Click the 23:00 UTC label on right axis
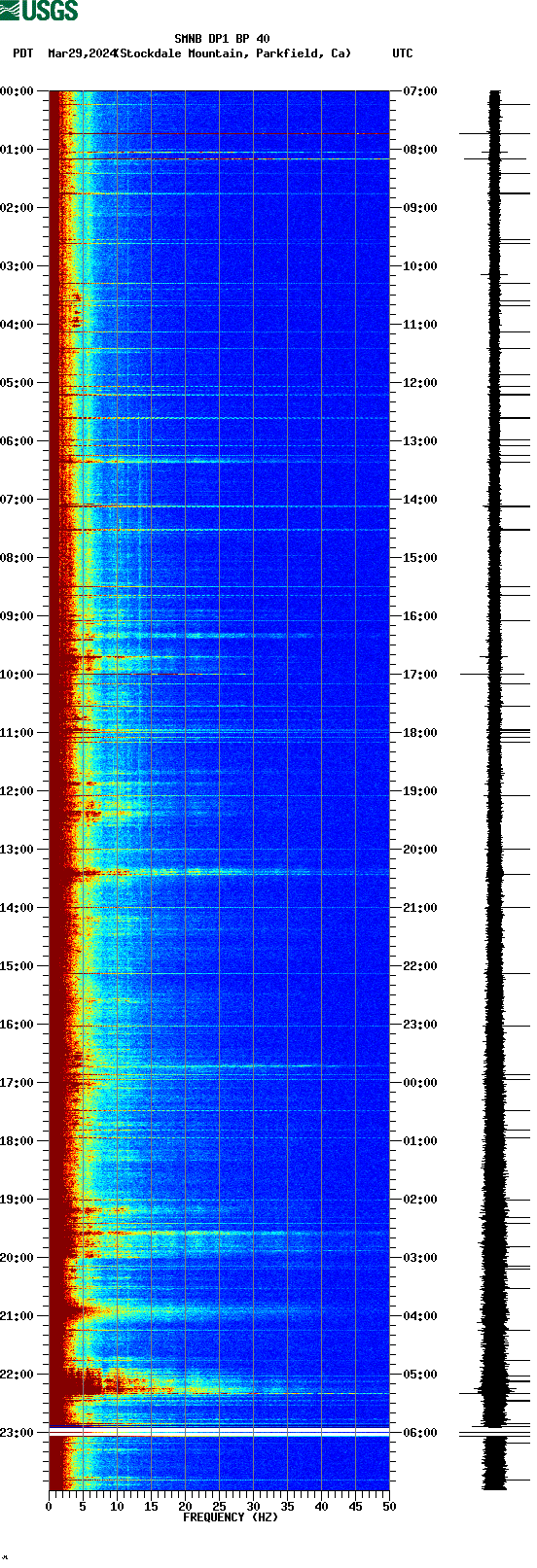Viewport: 537px width, 1568px height. tap(420, 1025)
